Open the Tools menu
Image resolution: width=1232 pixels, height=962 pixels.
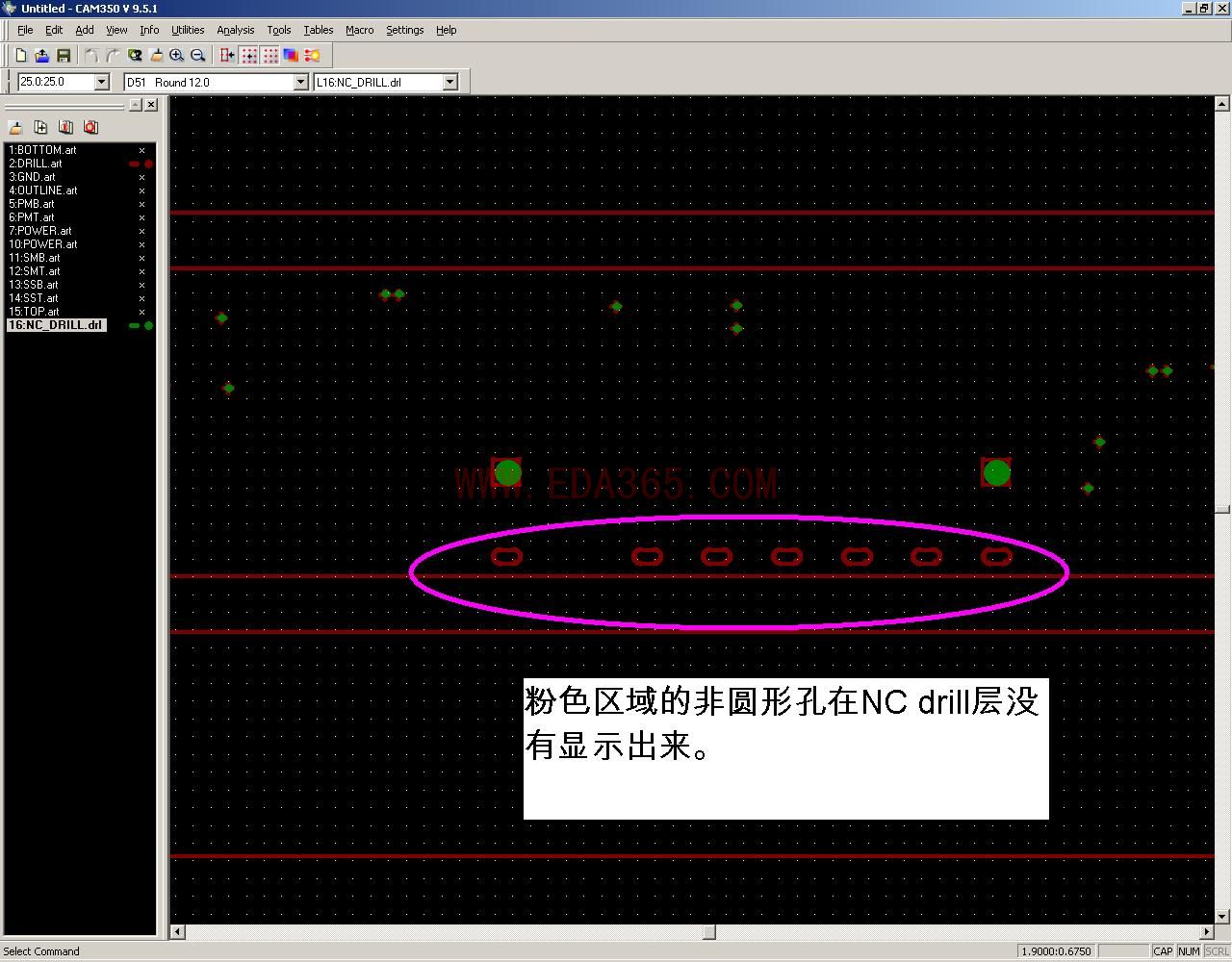[x=279, y=30]
